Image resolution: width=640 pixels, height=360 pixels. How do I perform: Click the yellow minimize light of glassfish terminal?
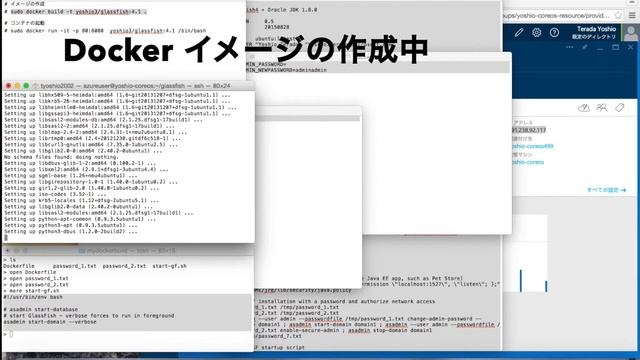17,86
